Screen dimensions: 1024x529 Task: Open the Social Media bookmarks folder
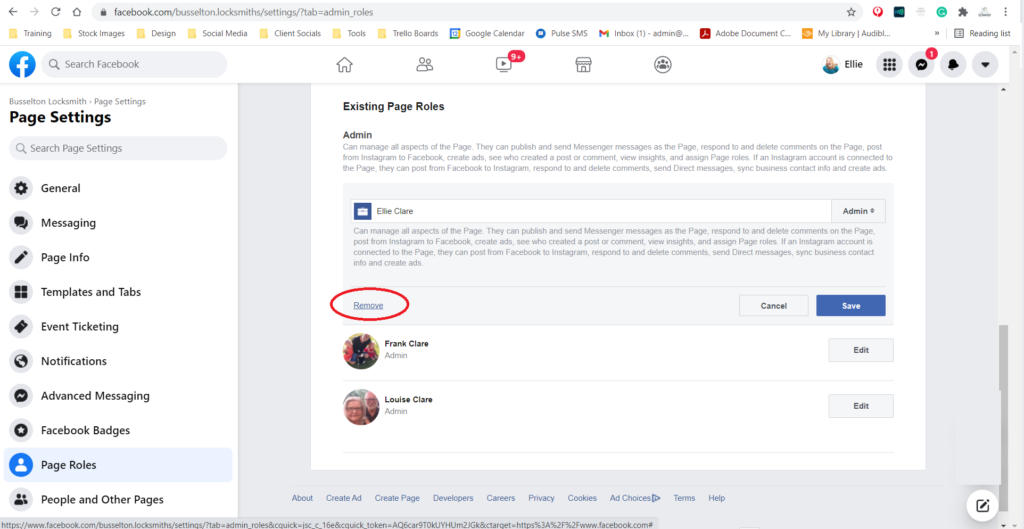click(x=217, y=33)
